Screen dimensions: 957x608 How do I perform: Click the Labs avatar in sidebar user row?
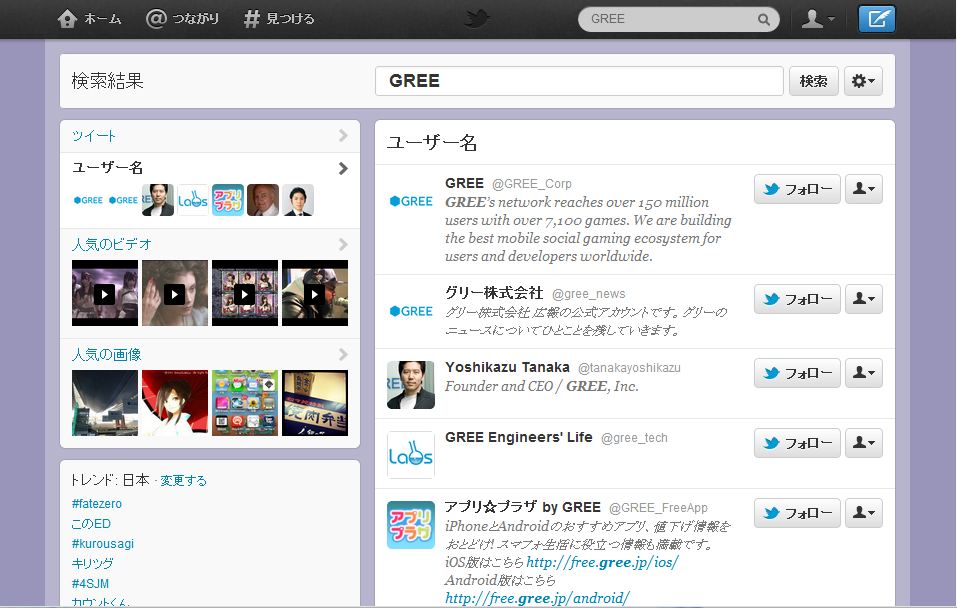(x=193, y=200)
